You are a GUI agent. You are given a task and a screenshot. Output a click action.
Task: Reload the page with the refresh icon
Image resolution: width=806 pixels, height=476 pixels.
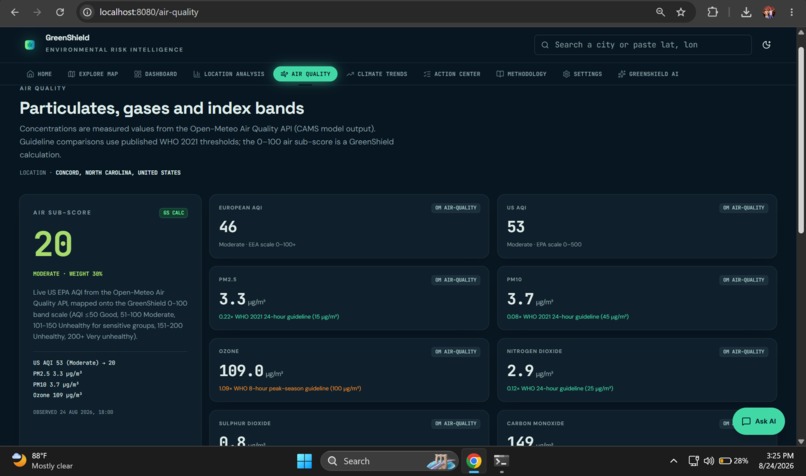pos(60,12)
